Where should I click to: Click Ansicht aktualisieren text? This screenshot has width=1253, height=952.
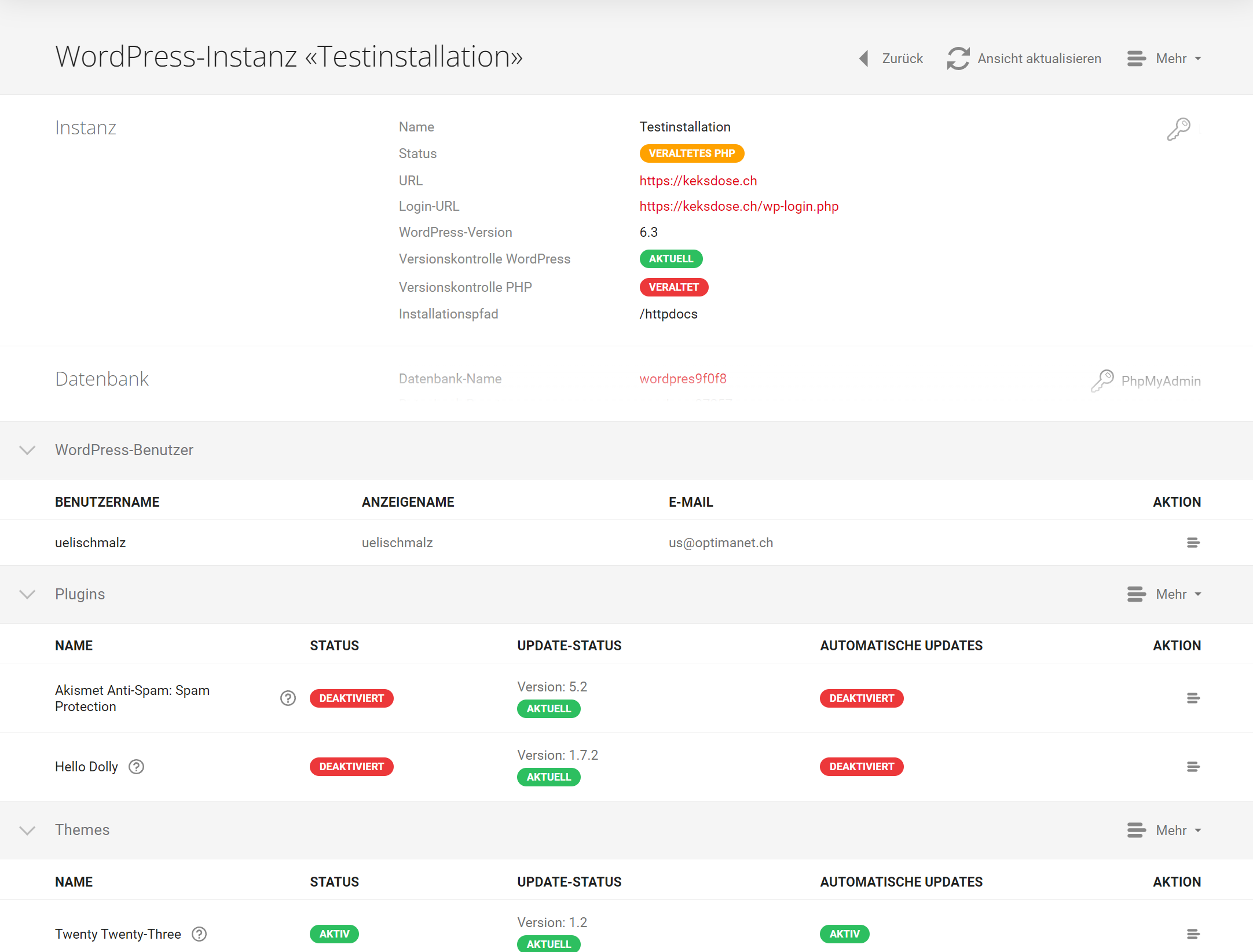click(1039, 58)
